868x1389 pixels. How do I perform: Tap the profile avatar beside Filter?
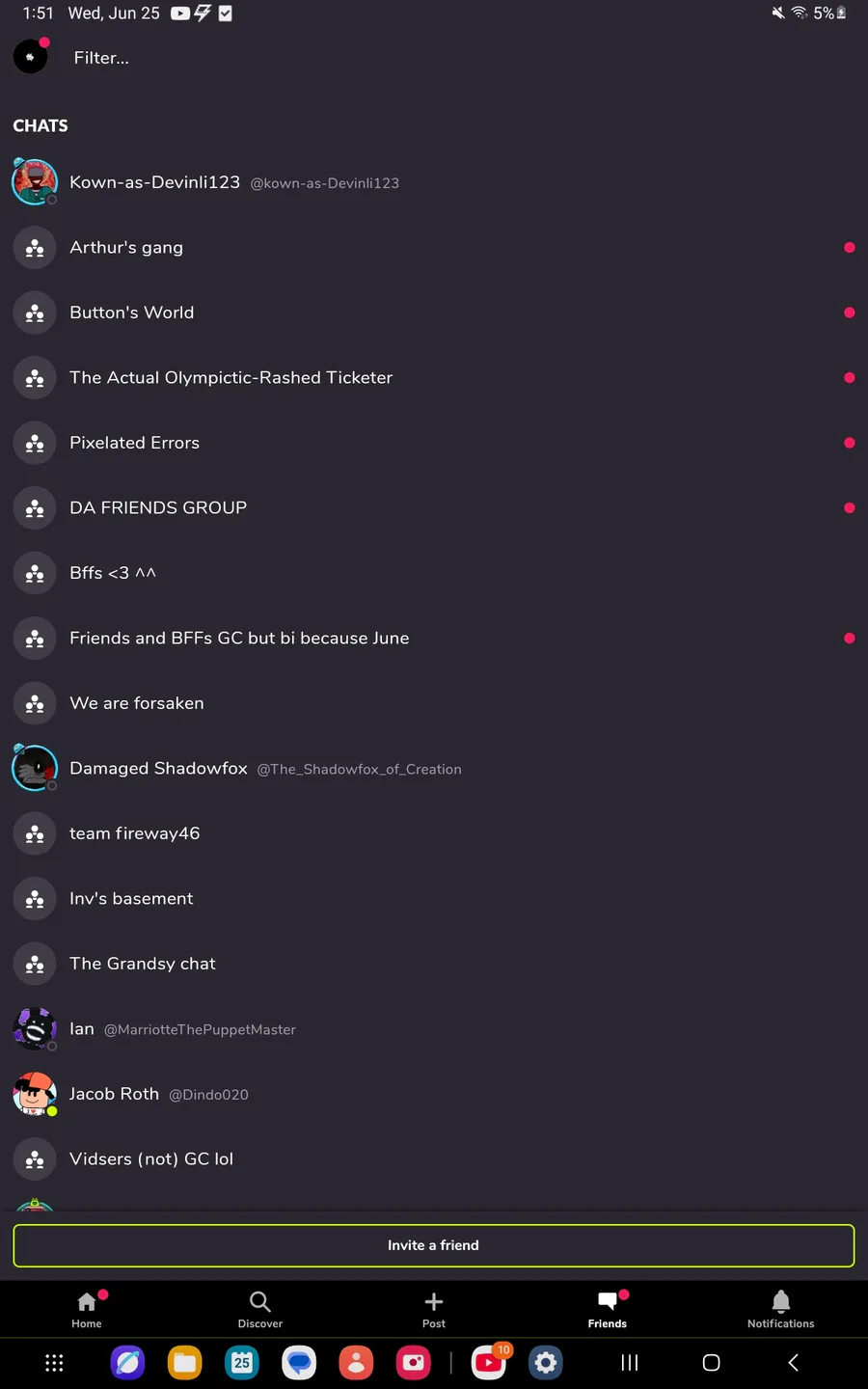coord(31,57)
